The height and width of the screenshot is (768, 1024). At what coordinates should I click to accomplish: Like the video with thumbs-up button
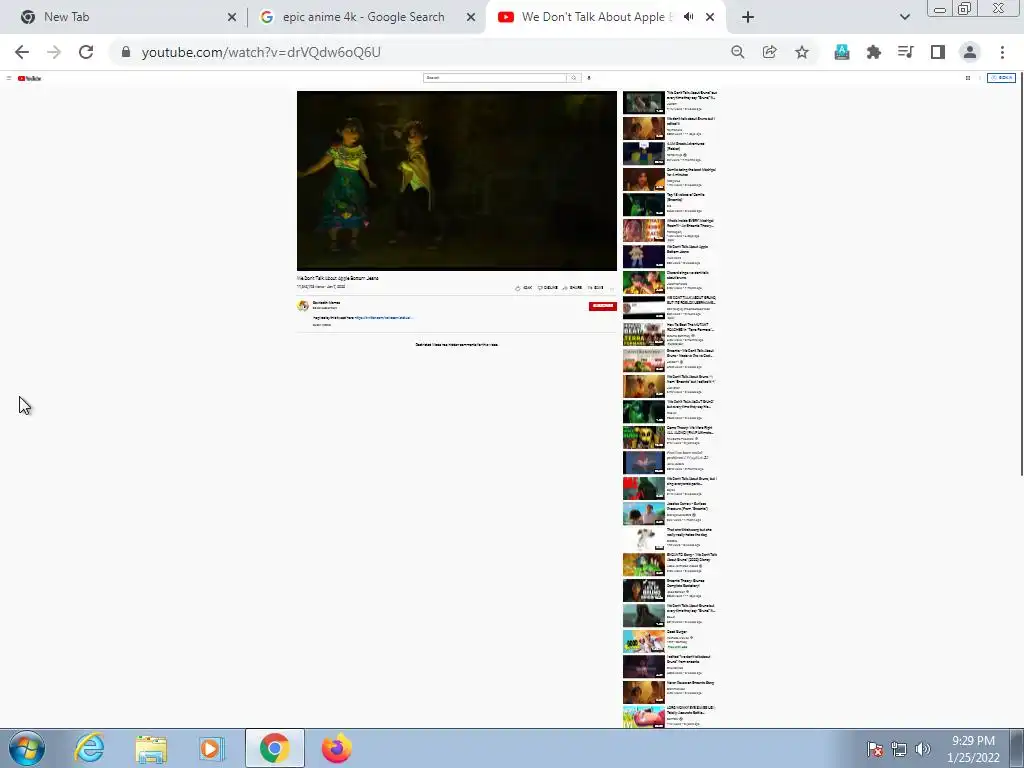(x=523, y=287)
